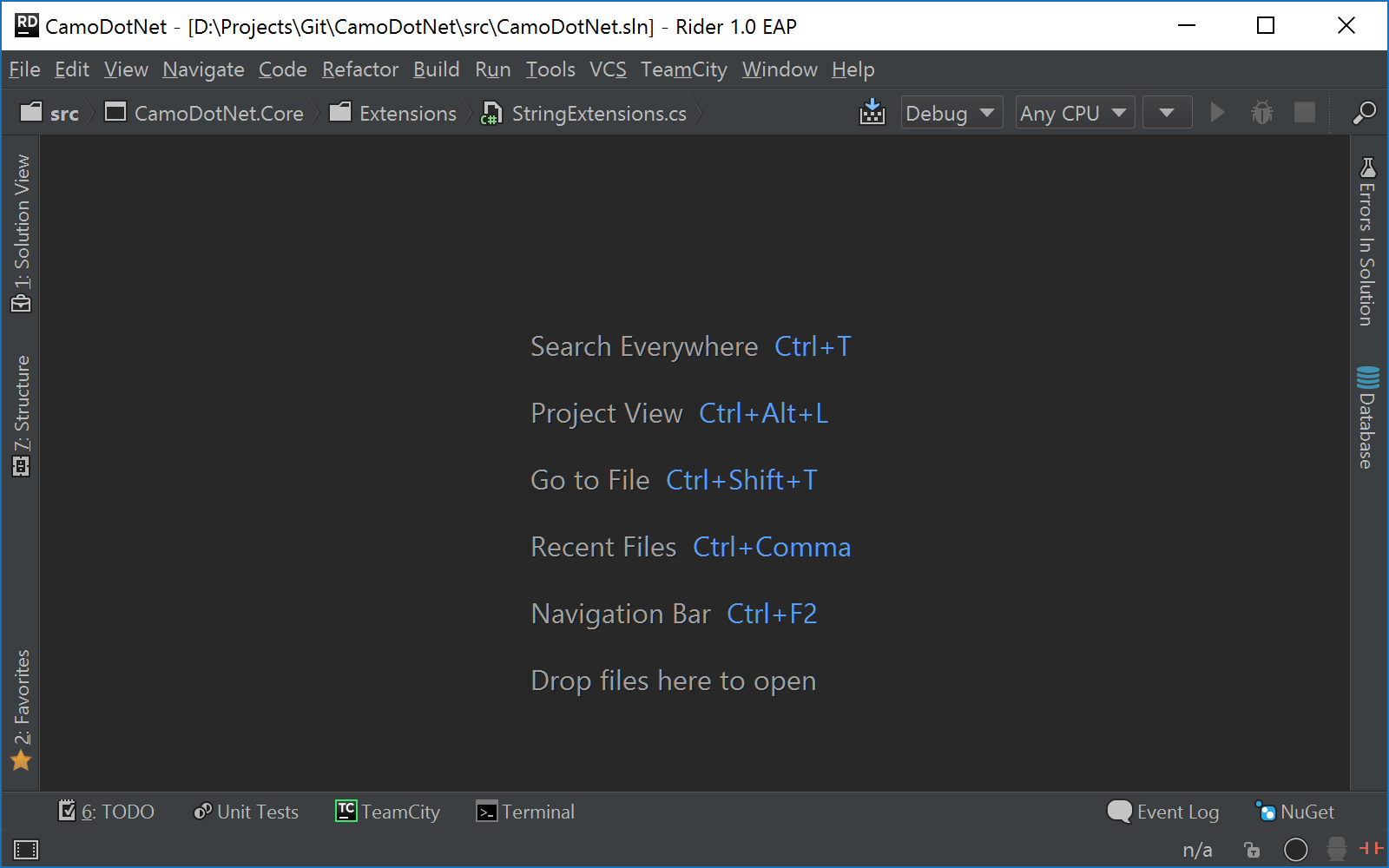The height and width of the screenshot is (868, 1389).
Task: Click the Recent Files Ctrl+Comma hint
Action: point(691,547)
